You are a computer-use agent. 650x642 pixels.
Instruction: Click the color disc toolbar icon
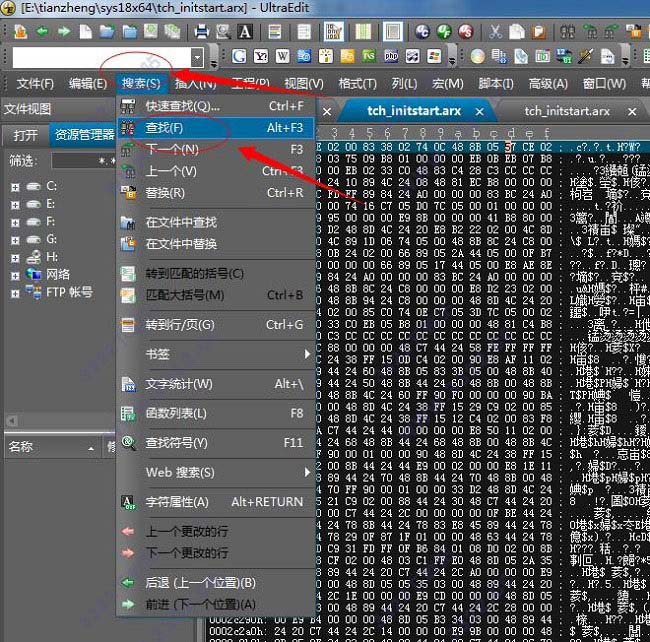click(478, 56)
